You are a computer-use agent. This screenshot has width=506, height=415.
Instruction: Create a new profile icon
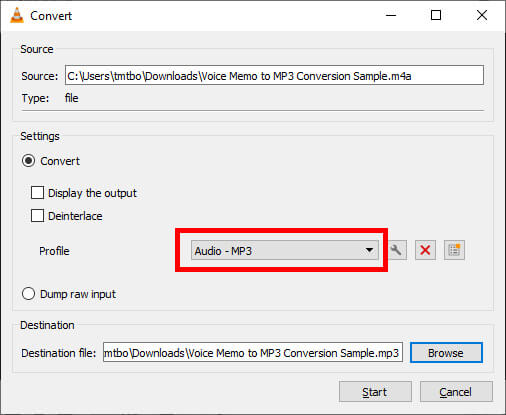coord(454,250)
